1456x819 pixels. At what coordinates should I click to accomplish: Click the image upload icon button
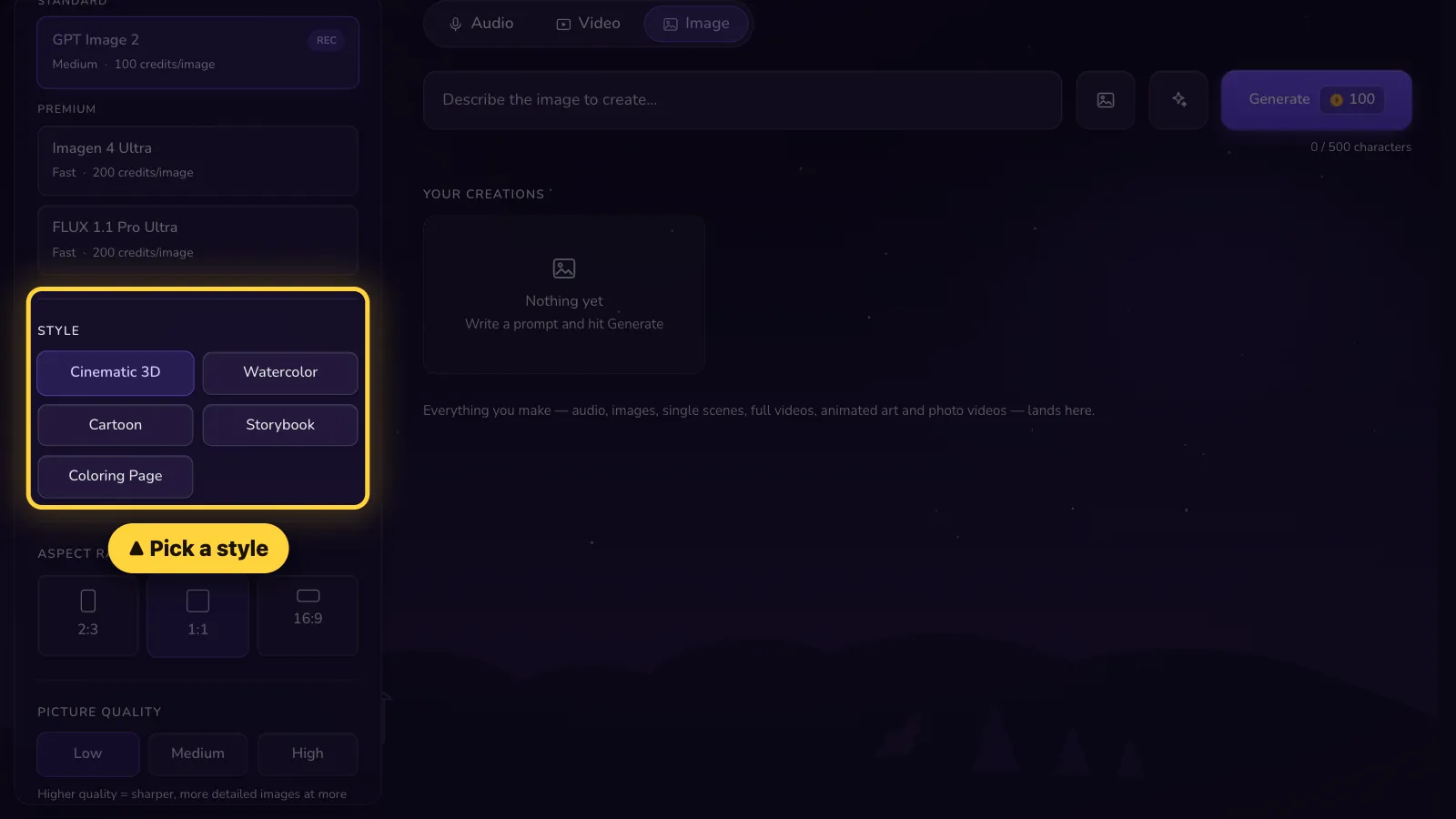[x=1105, y=100]
